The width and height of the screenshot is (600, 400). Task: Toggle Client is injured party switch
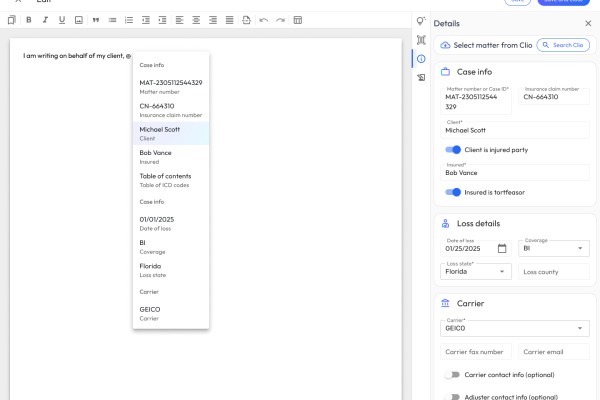453,149
